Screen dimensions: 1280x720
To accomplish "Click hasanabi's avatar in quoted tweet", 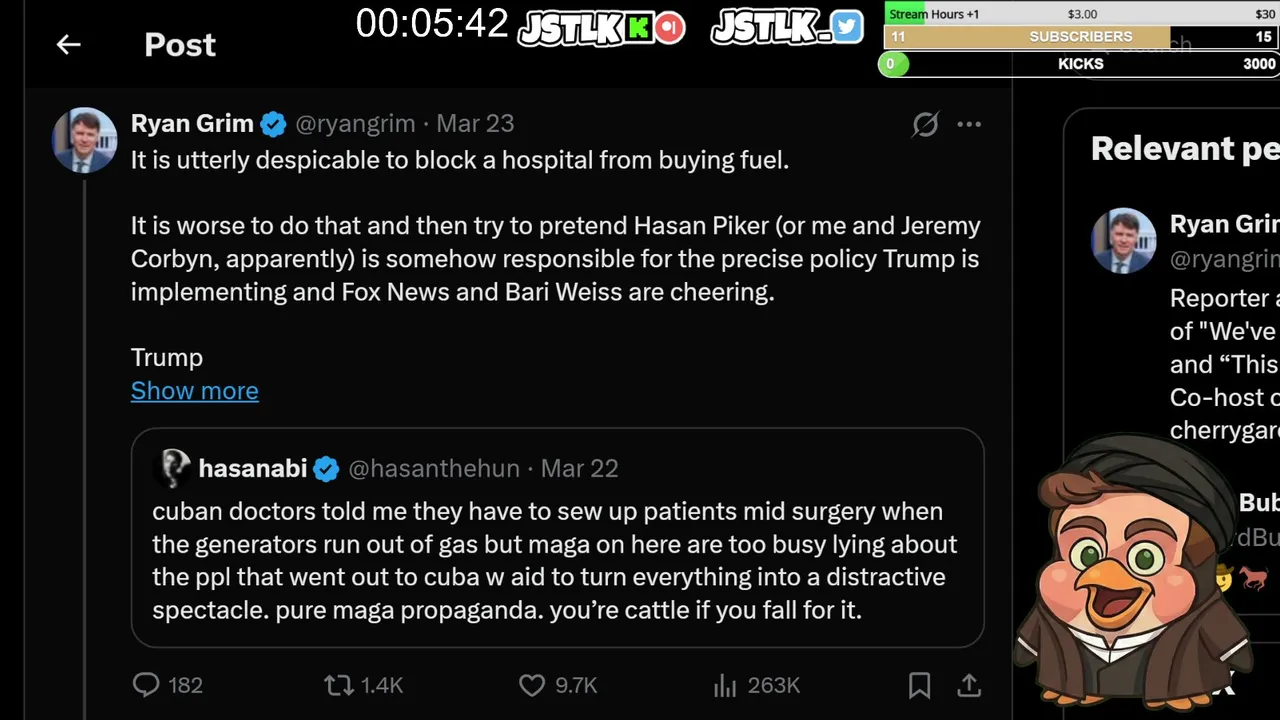I will (175, 468).
